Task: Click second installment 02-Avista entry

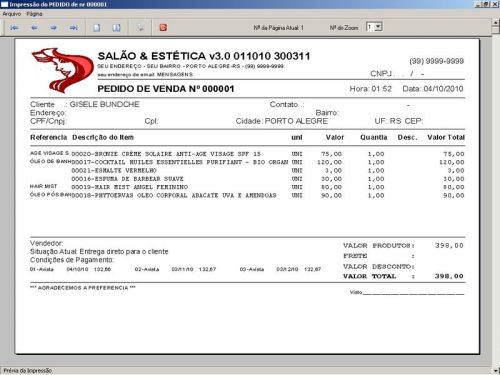Action: point(175,269)
